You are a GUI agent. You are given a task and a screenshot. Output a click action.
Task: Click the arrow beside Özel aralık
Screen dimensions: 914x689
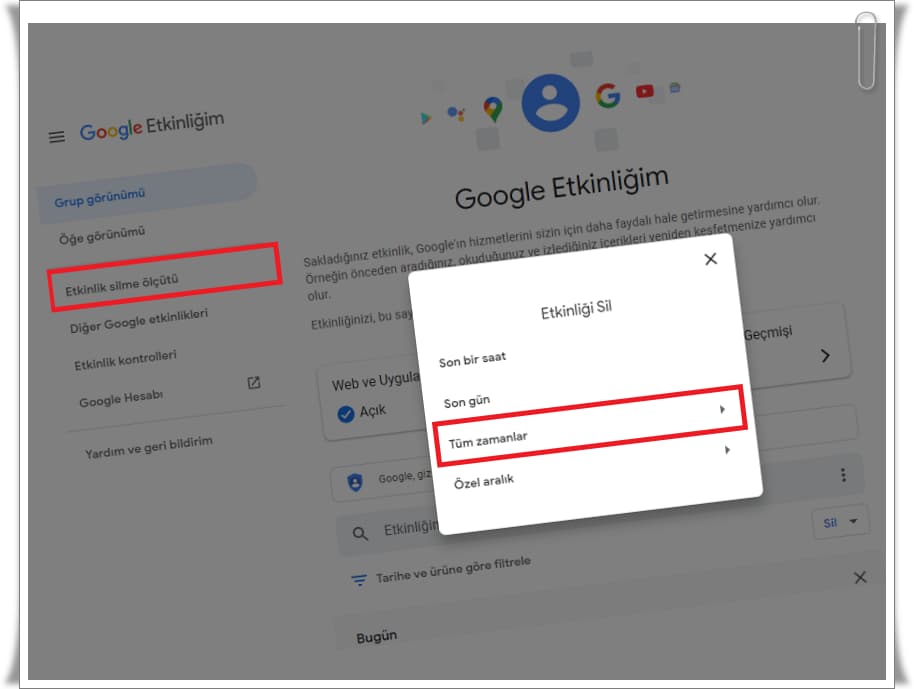tap(727, 449)
